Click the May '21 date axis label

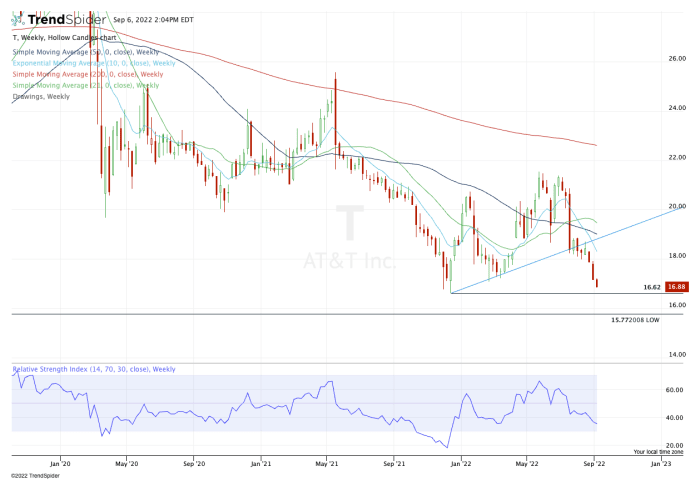(x=327, y=464)
